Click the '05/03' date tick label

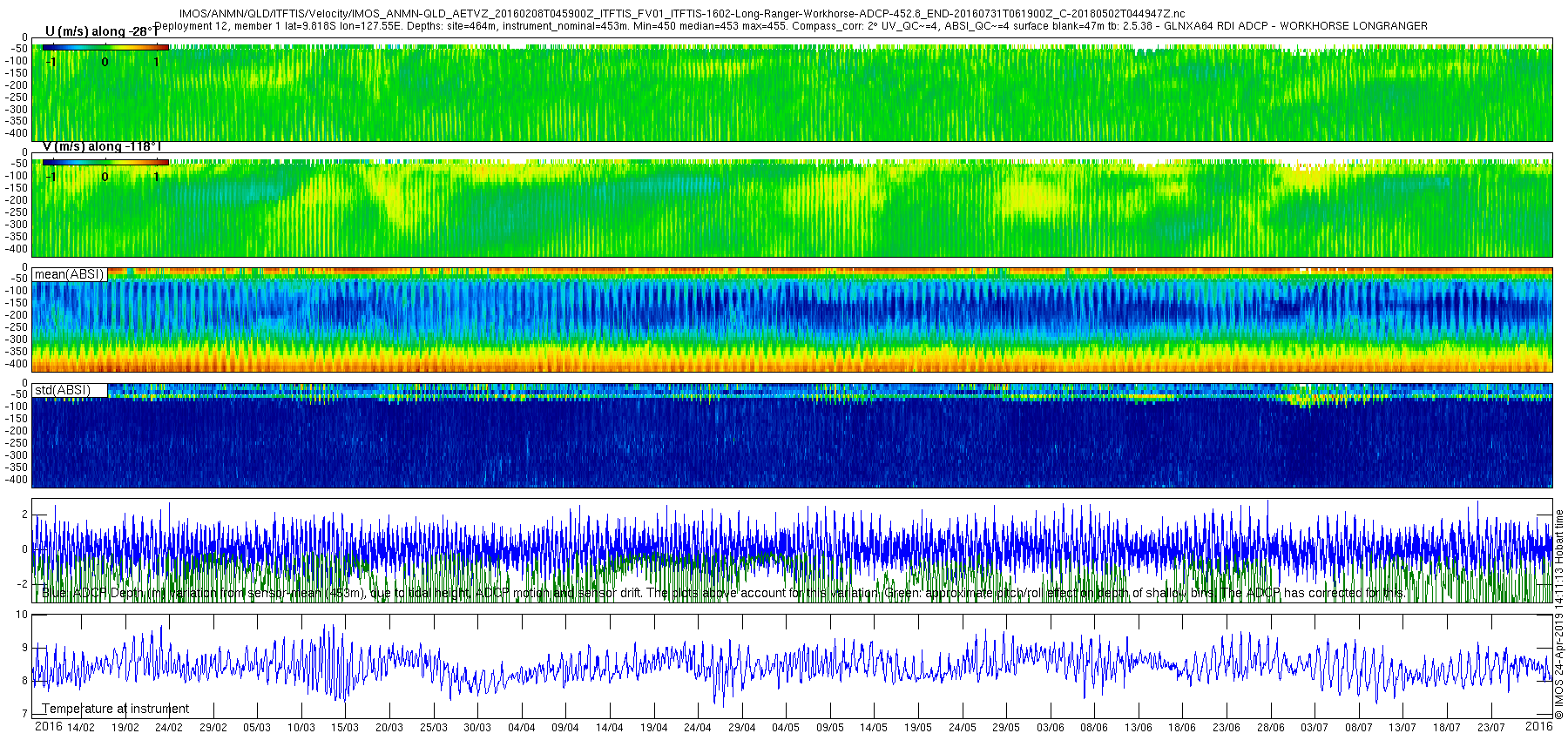(257, 728)
